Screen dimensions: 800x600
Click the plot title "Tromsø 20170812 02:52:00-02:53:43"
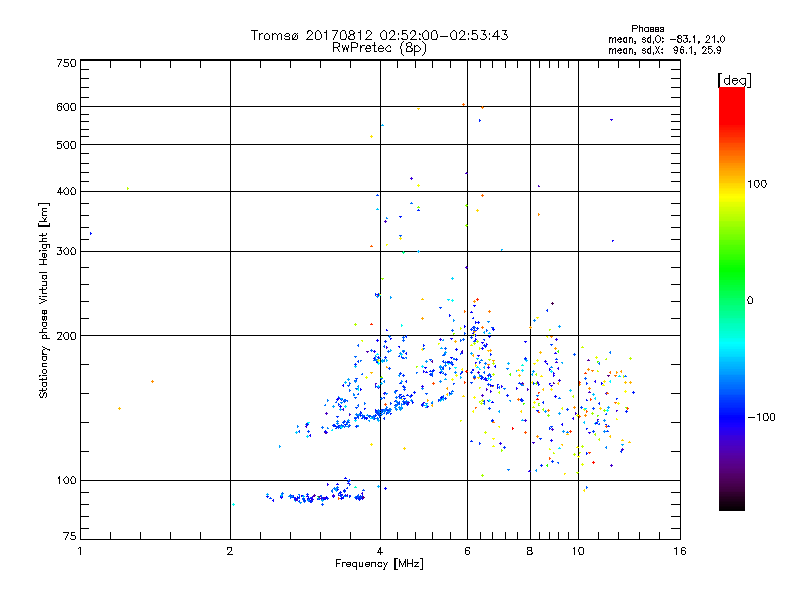tap(379, 35)
